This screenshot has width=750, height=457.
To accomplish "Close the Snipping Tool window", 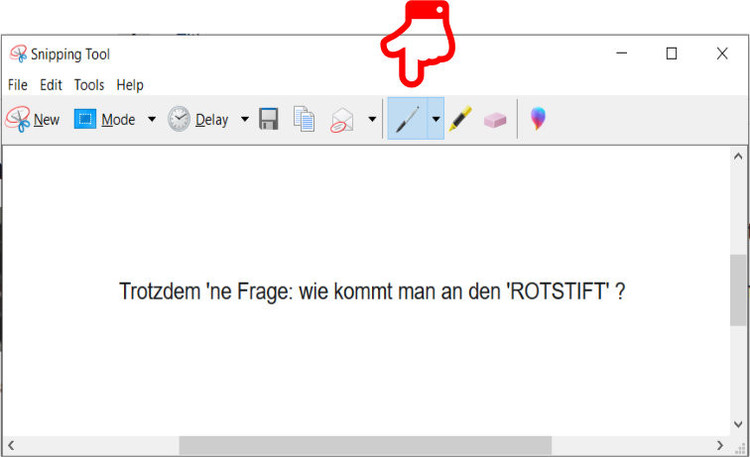I will pos(722,53).
